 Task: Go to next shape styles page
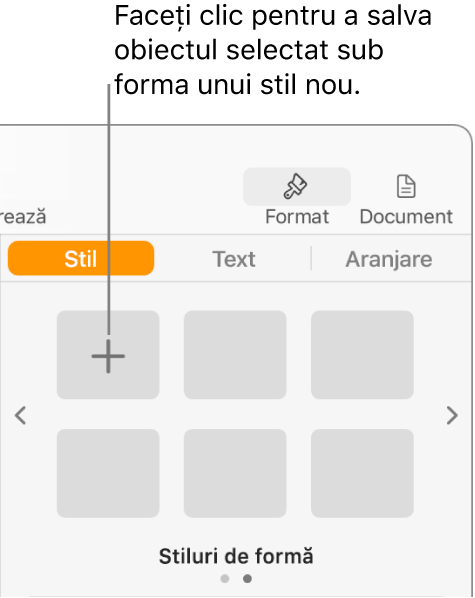452,415
